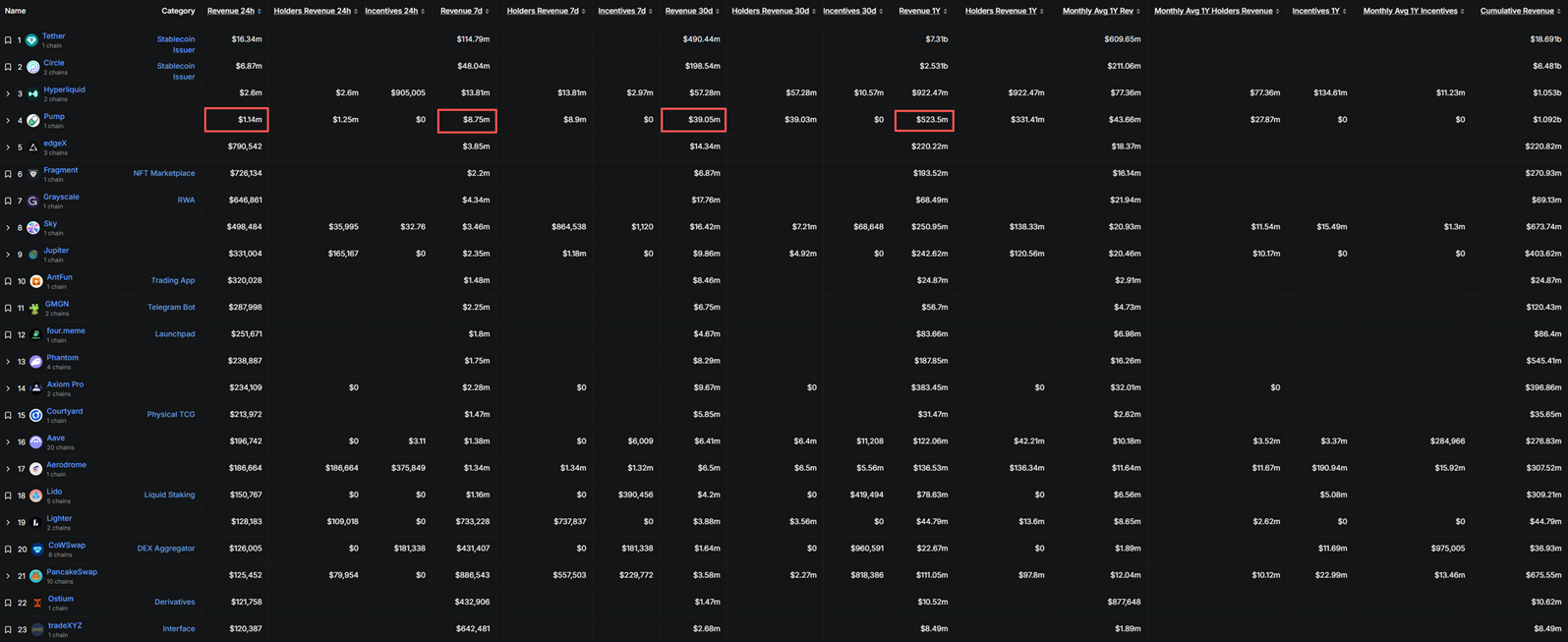Screen dimensions: 1568x642
Task: Expand the Jupiter row to show sub-protocols
Action: pyautogui.click(x=8, y=255)
